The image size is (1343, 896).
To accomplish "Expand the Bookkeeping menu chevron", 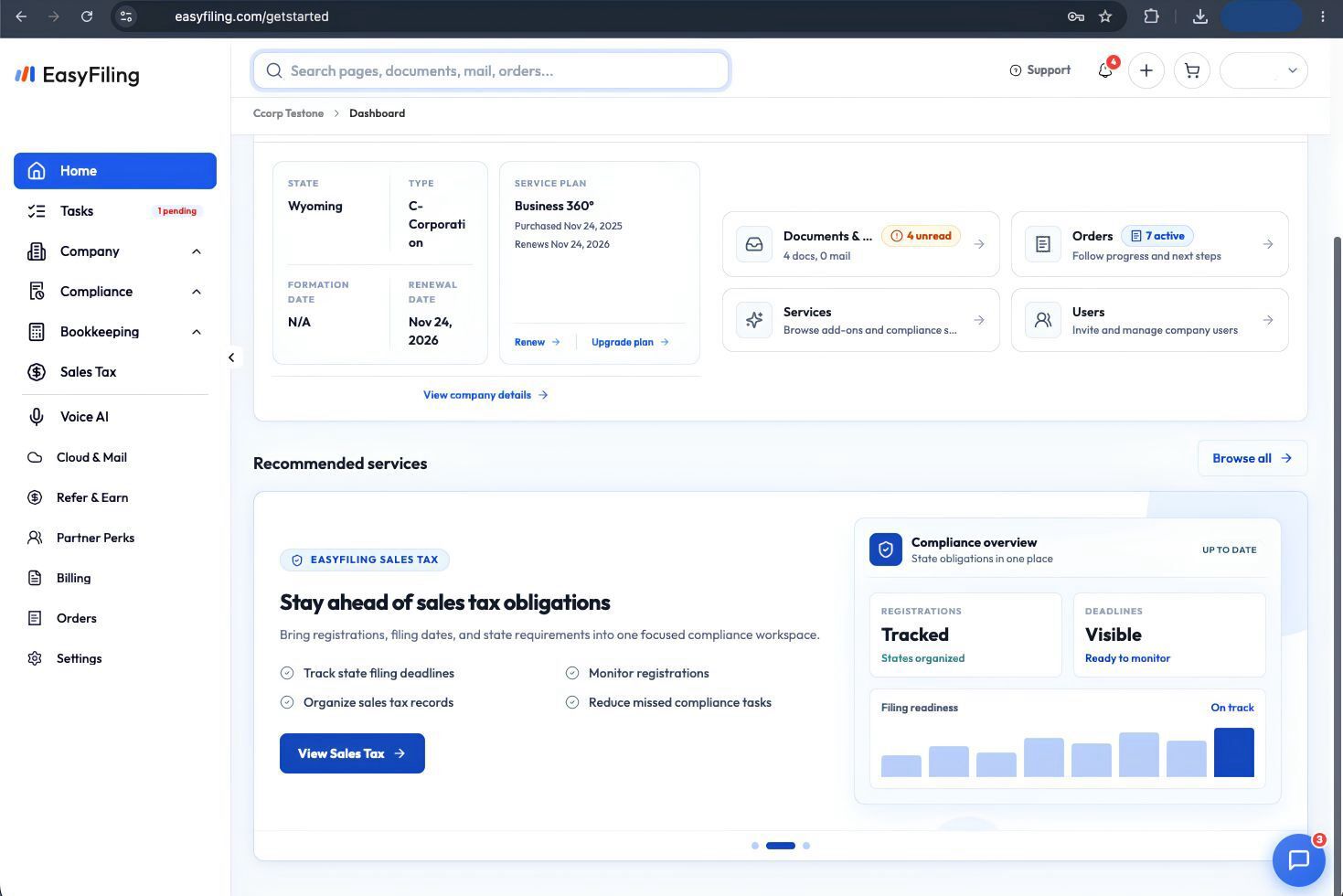I will tap(197, 332).
